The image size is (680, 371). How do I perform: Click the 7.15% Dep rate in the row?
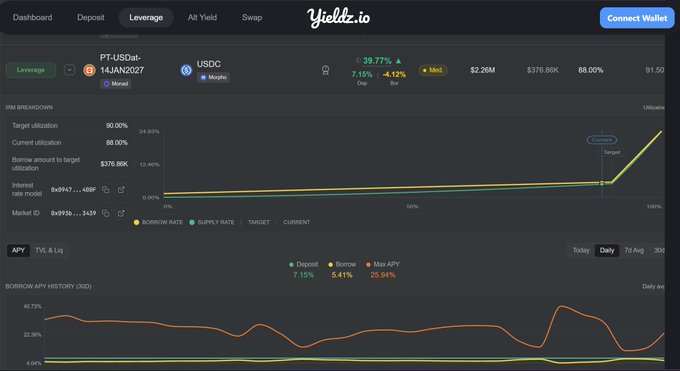[362, 75]
